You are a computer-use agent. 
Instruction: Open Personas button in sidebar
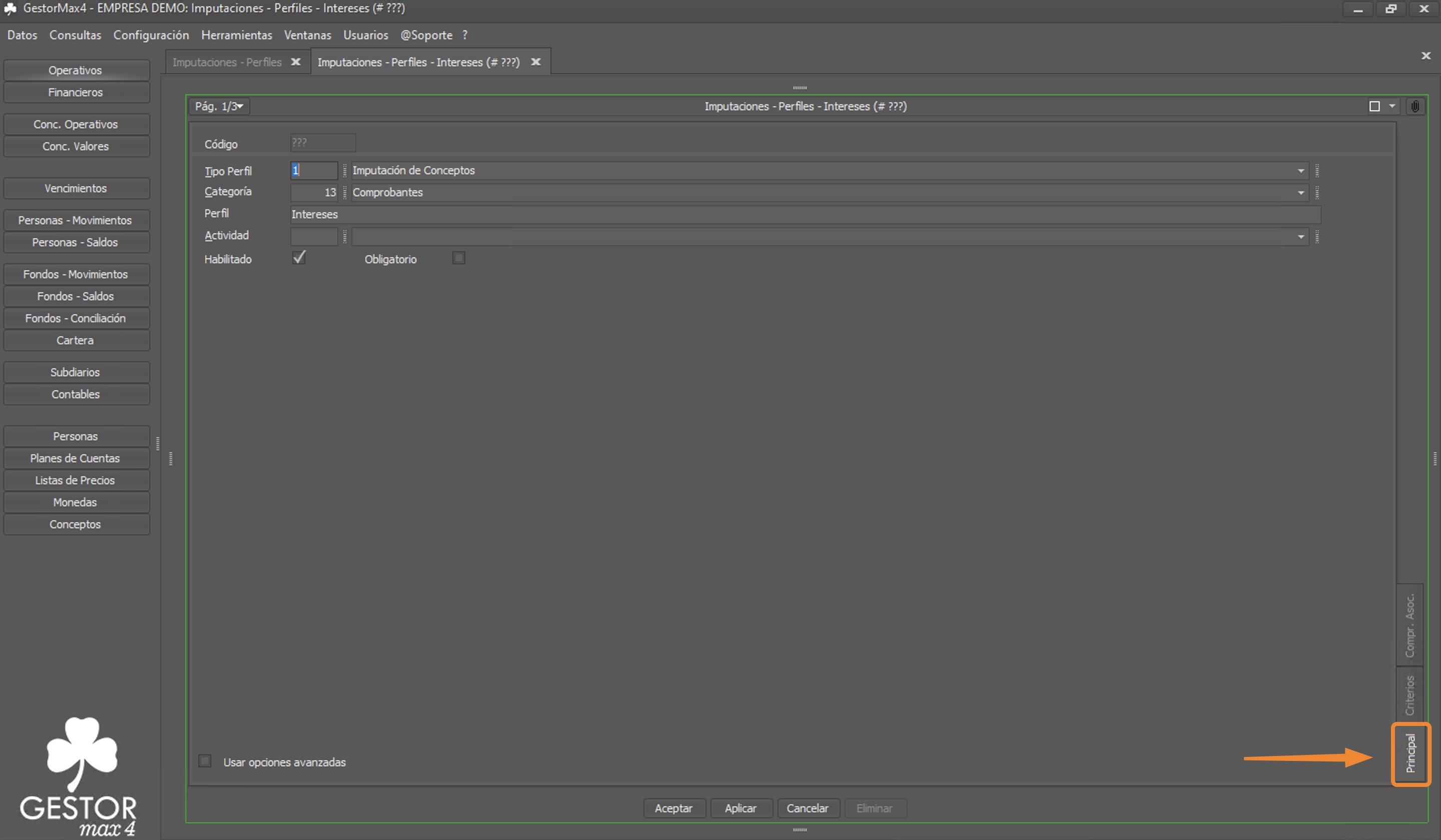76,436
